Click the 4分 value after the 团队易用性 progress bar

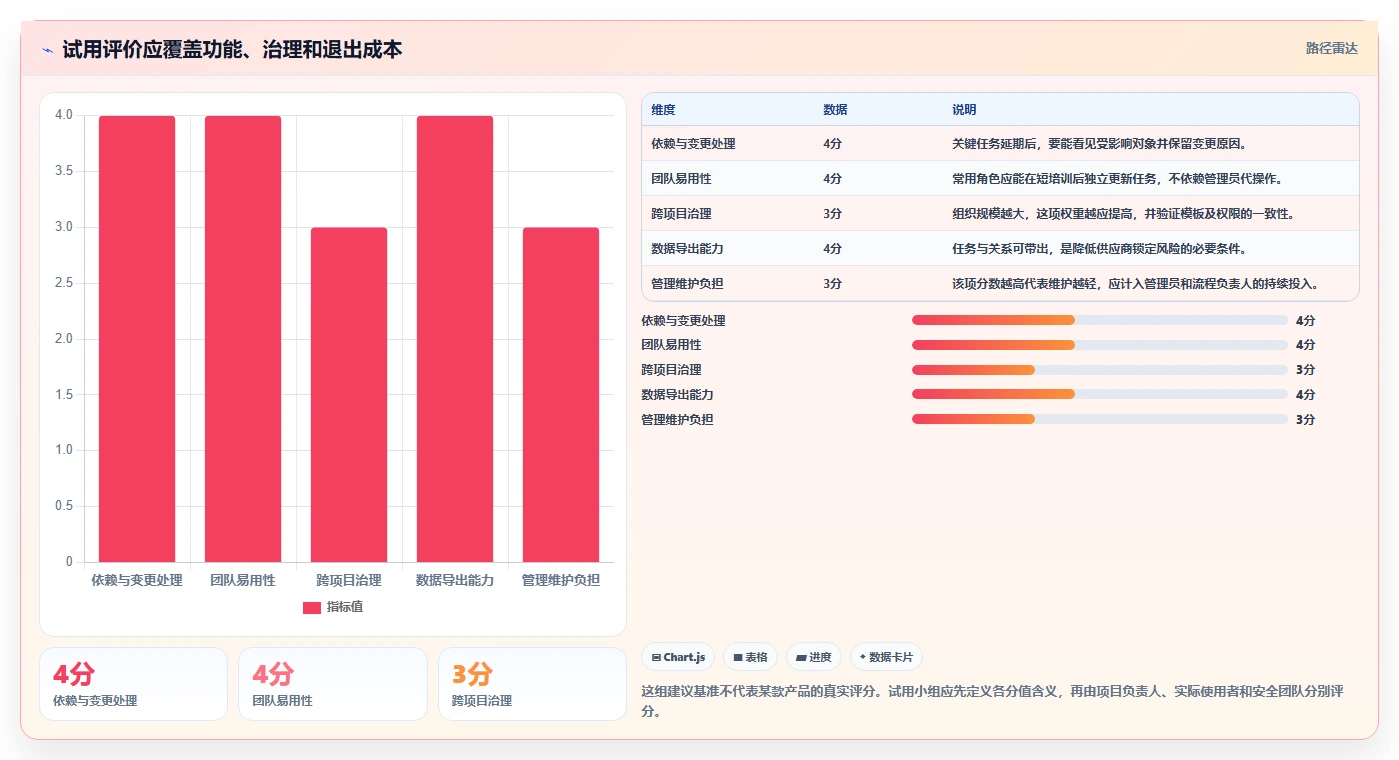[1305, 345]
